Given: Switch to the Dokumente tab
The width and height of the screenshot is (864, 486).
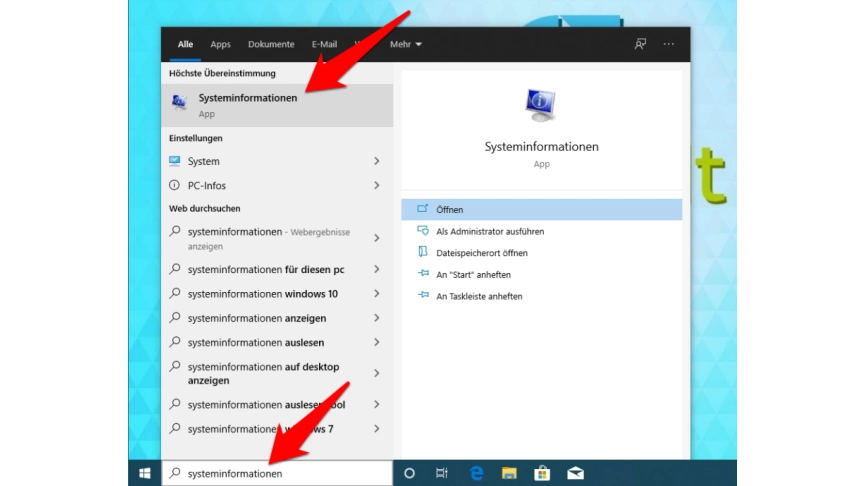Looking at the screenshot, I should pos(271,44).
